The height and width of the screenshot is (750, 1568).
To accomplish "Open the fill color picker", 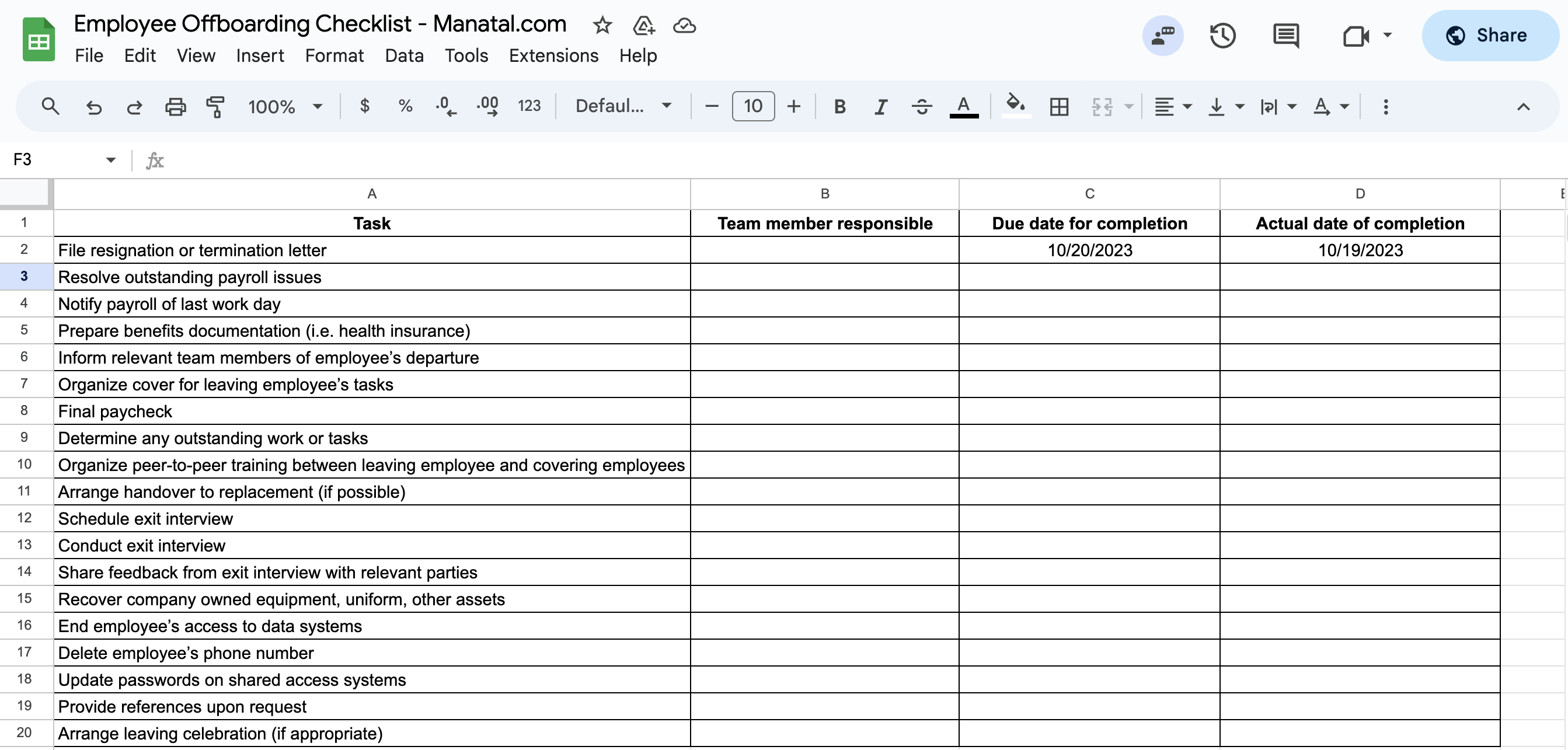I will coord(1015,106).
